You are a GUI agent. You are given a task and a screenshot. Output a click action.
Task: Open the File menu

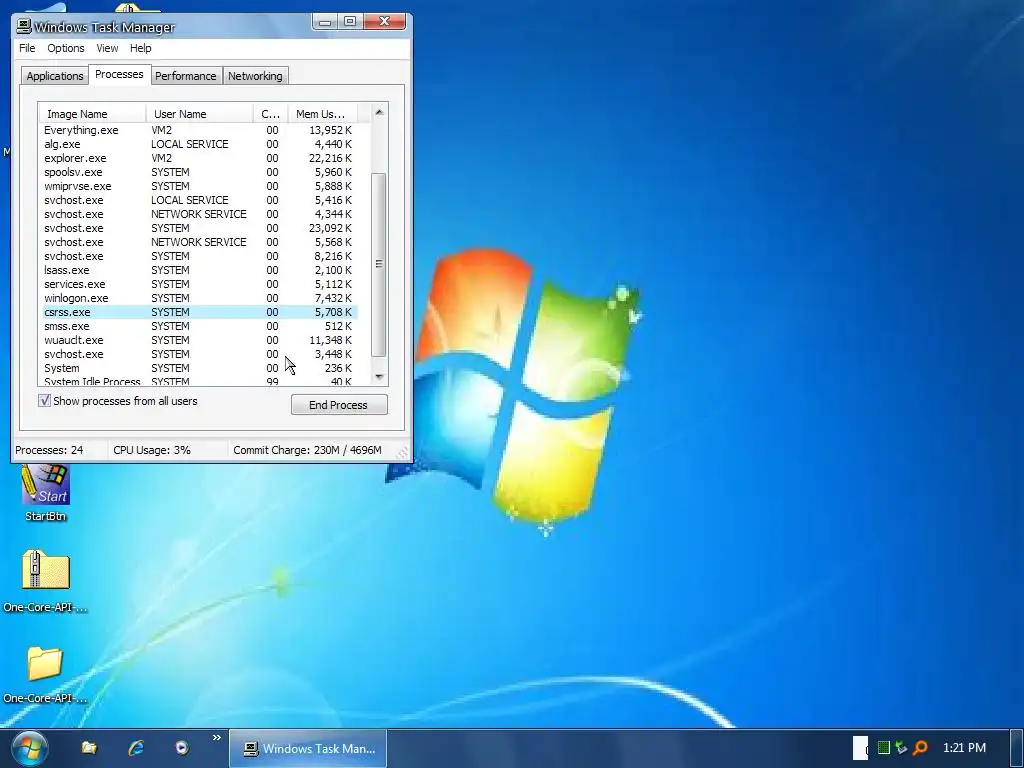pyautogui.click(x=27, y=48)
